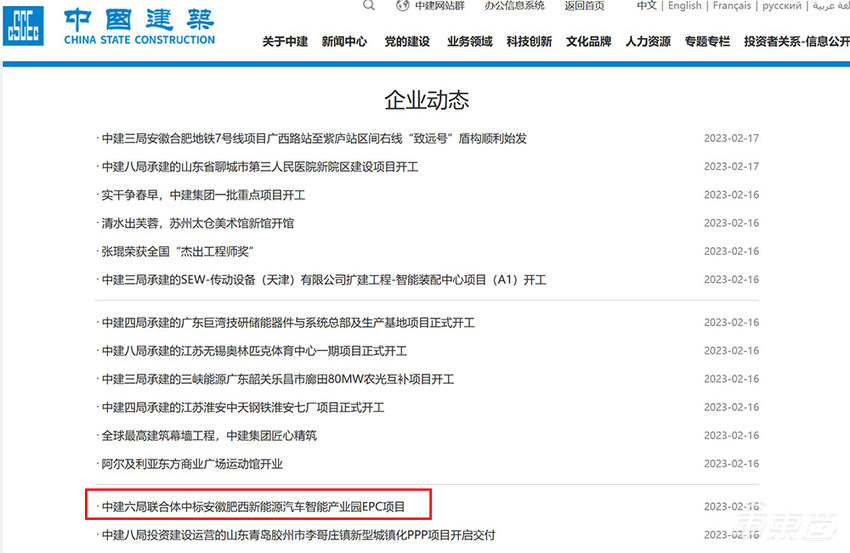Viewport: 850px width, 553px height.
Task: Open article on 青岛胶州李哥庄镇PPP项目
Action: [x=299, y=535]
